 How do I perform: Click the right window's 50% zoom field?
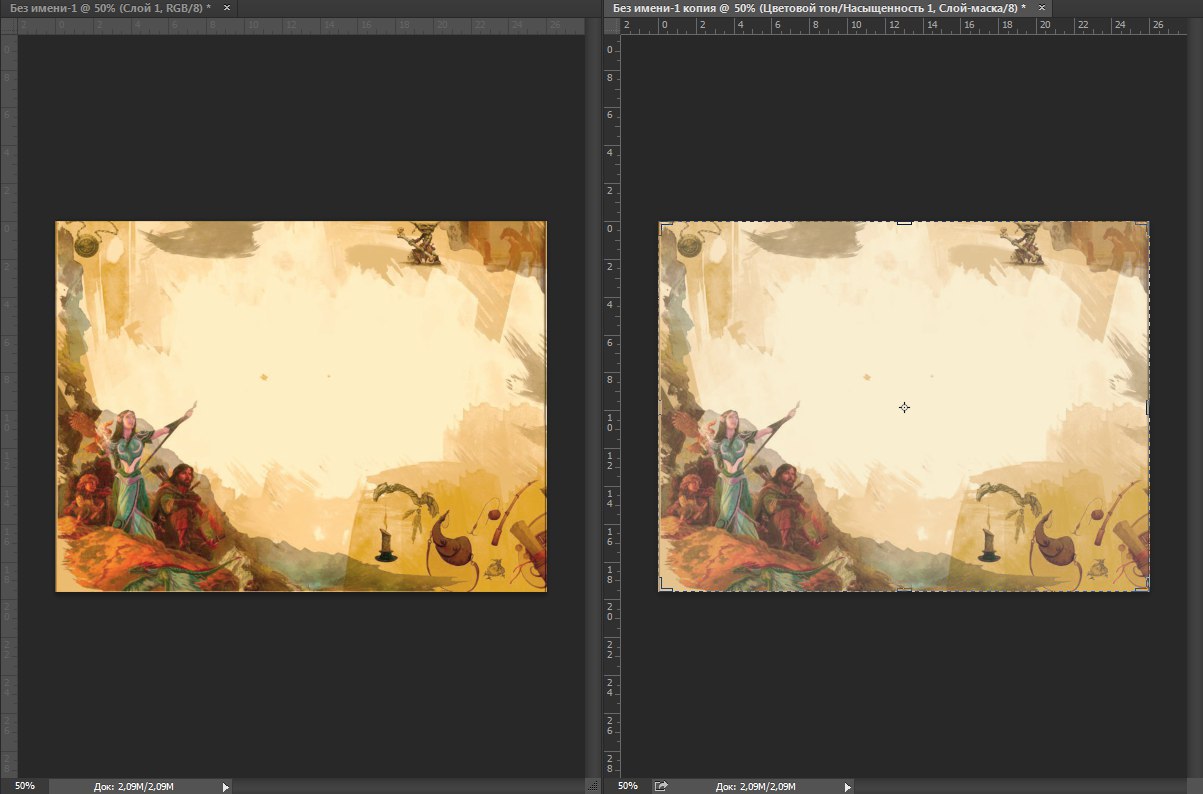click(x=627, y=786)
